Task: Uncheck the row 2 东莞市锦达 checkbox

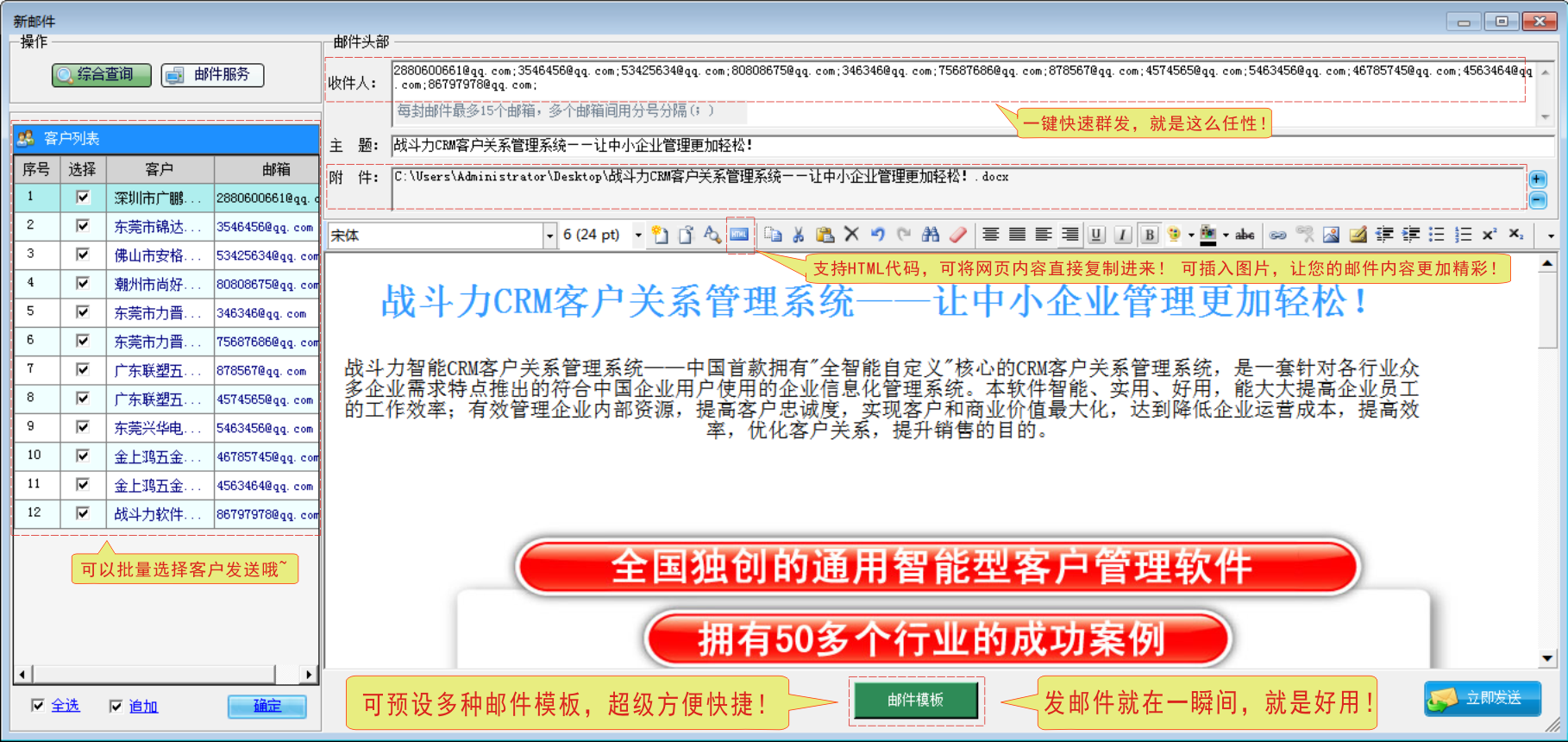Action: pyautogui.click(x=83, y=226)
